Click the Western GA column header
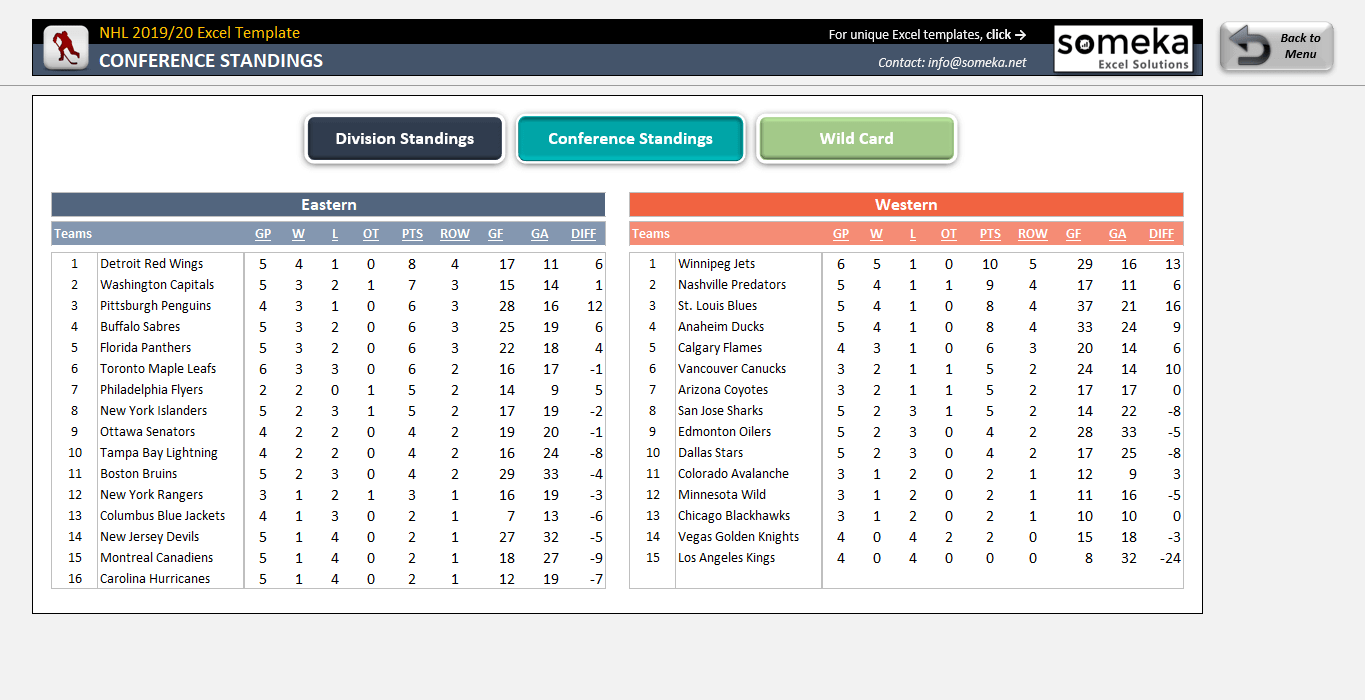The height and width of the screenshot is (700, 1365). [x=1118, y=234]
